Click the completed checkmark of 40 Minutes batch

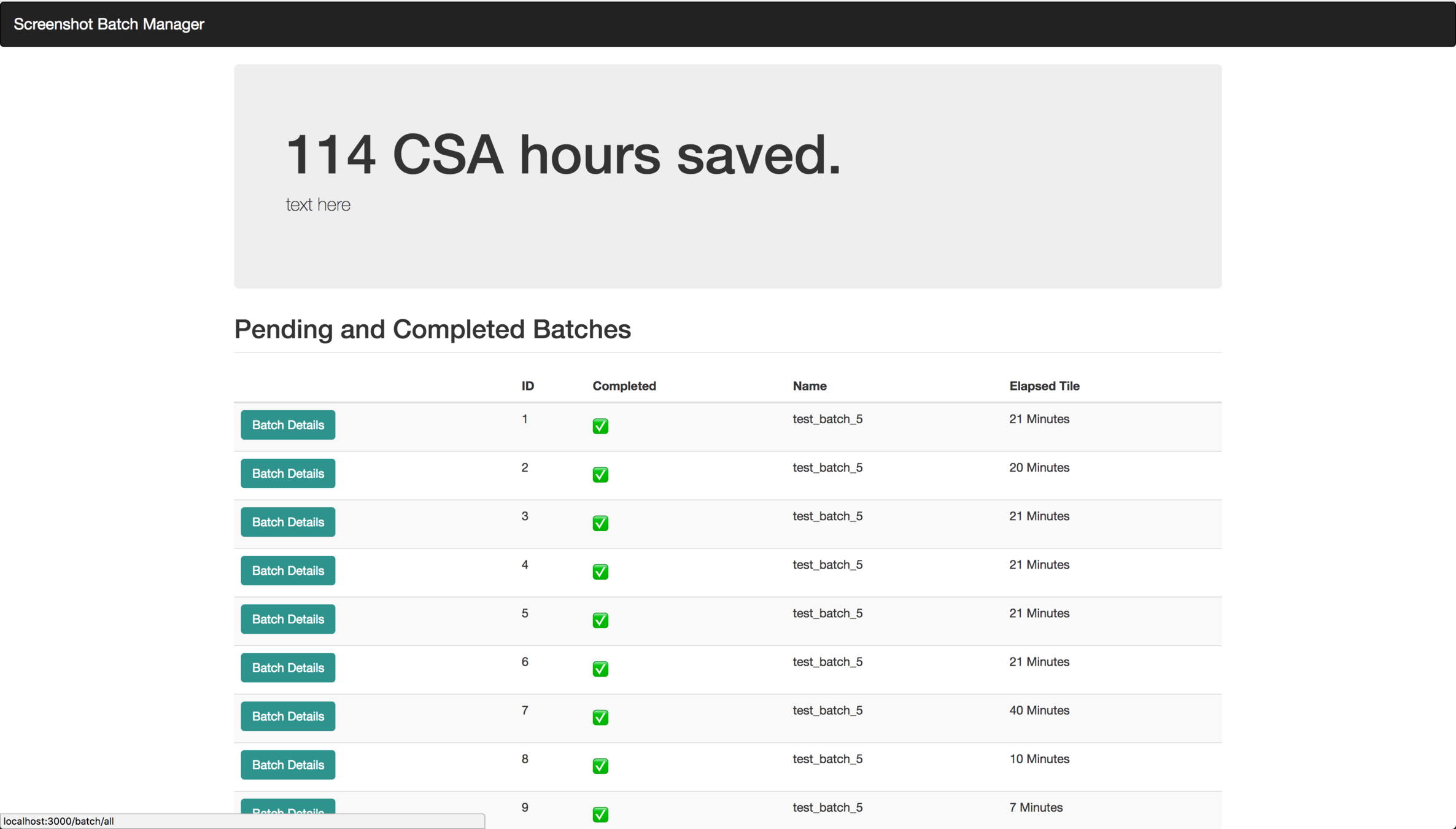pyautogui.click(x=600, y=717)
